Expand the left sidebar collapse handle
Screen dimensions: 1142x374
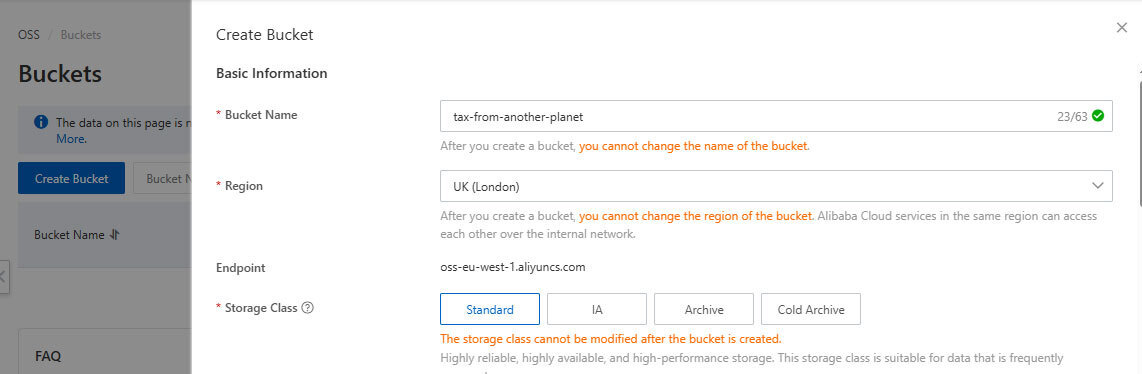4,276
